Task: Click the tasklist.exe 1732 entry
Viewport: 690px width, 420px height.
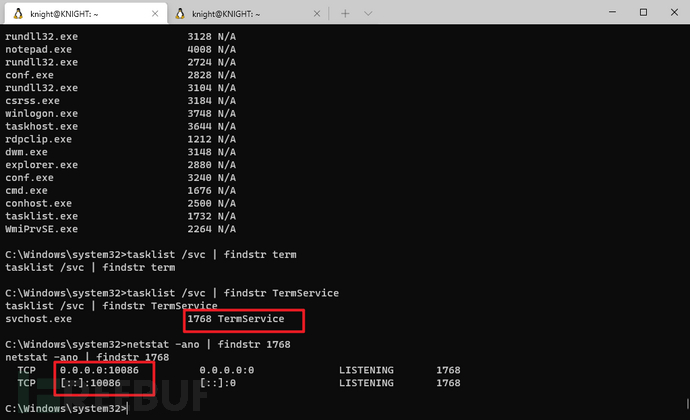Action: pos(121,216)
